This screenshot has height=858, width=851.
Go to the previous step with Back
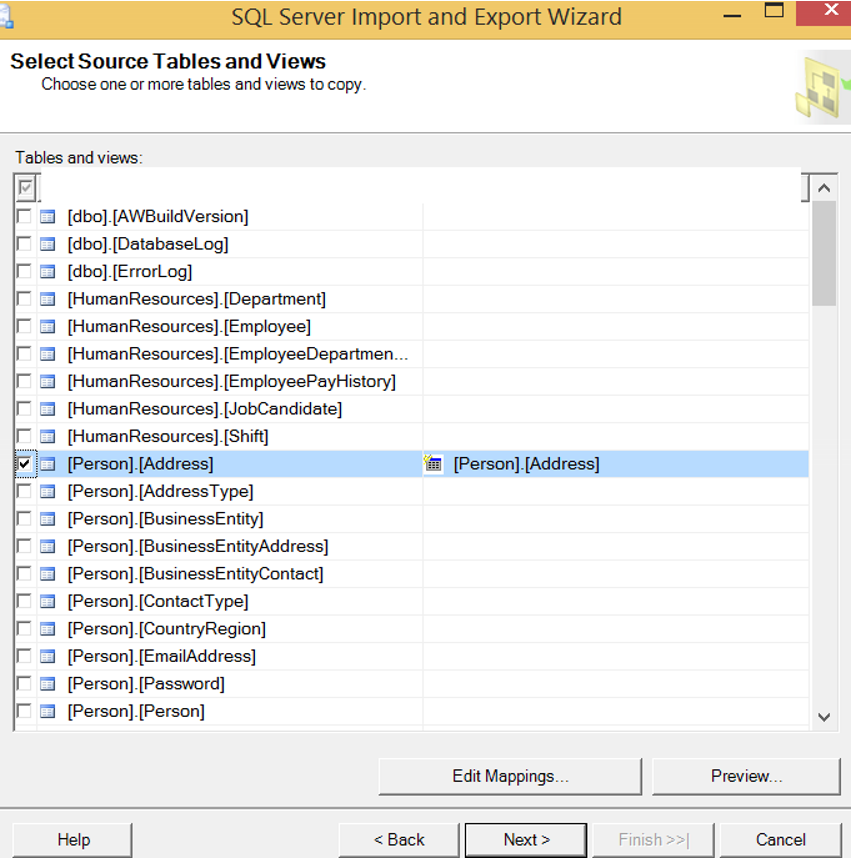[399, 840]
